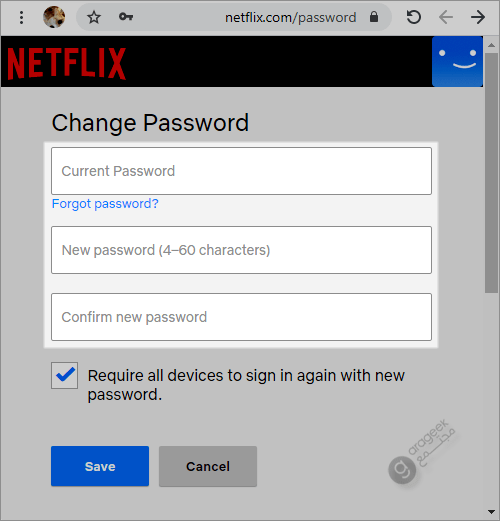This screenshot has width=500, height=521.
Task: Reload the page
Action: pos(414,17)
